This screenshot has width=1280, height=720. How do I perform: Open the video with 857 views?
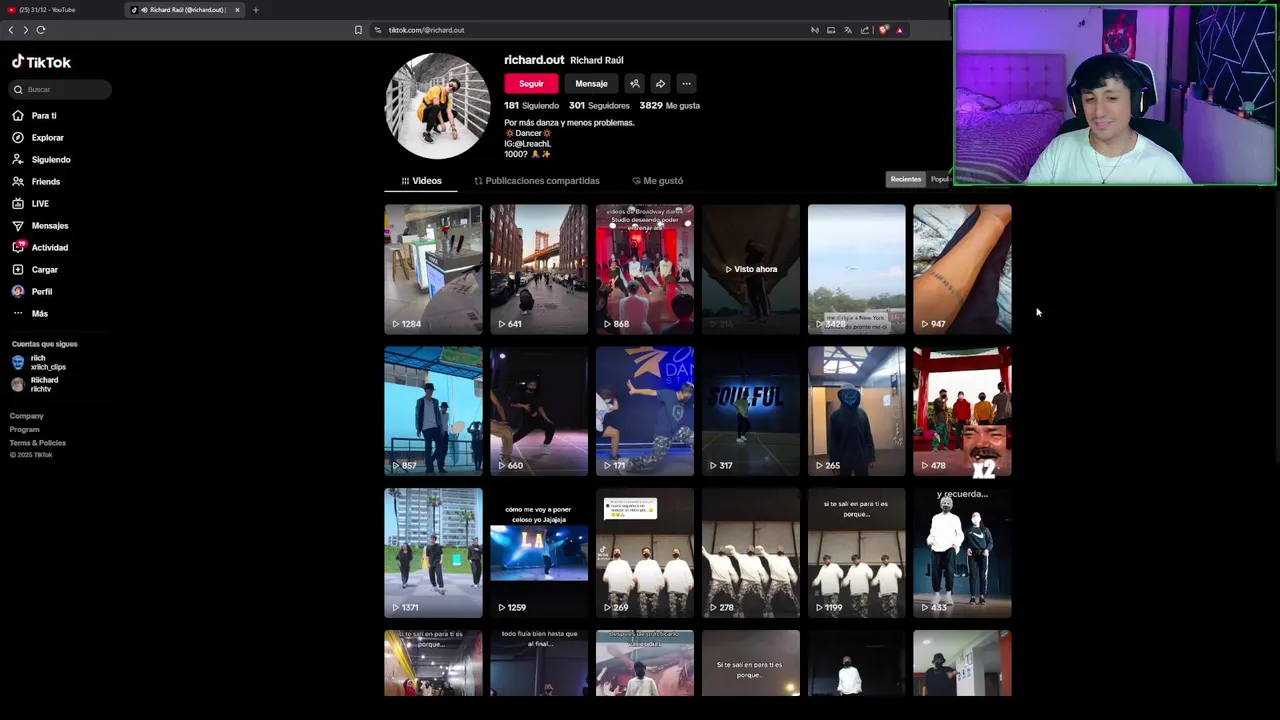pos(433,411)
